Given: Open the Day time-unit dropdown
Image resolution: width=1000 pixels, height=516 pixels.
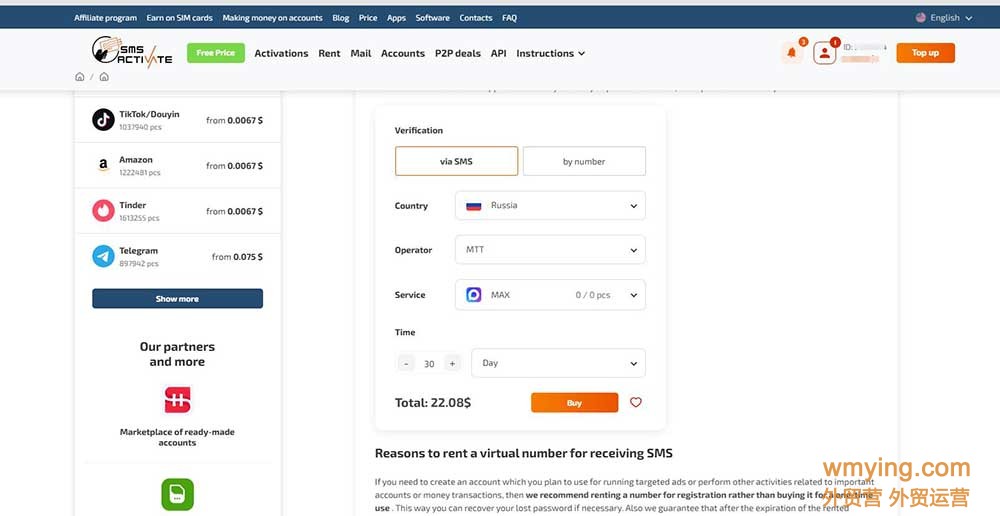Looking at the screenshot, I should (x=559, y=363).
